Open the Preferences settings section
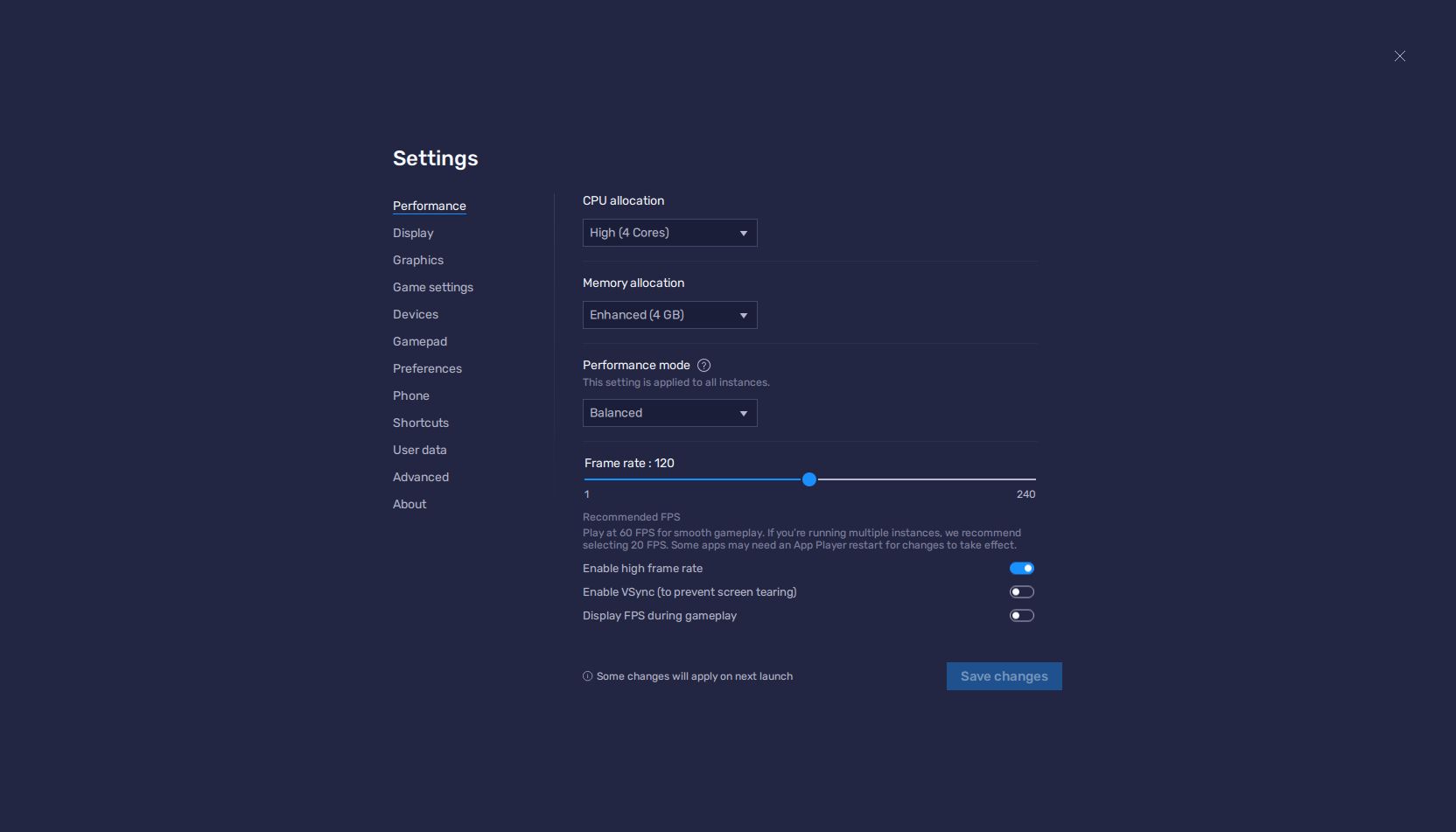Viewport: 1456px width, 832px height. [x=427, y=368]
